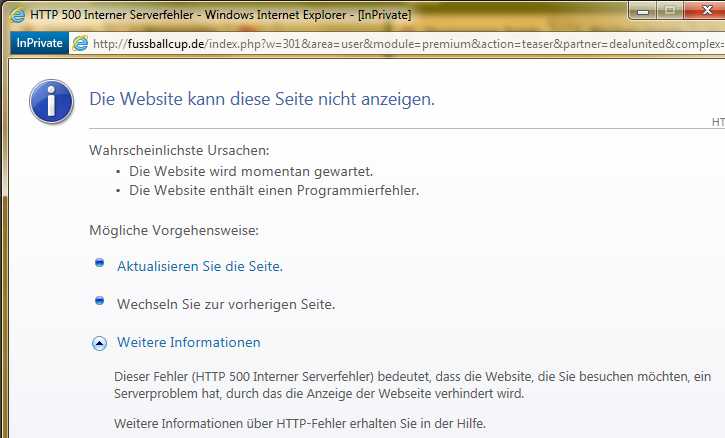725x438 pixels.
Task: Click the 'Dieser Fehler (HTTP 500...)' explanation paragraph
Action: pos(410,384)
